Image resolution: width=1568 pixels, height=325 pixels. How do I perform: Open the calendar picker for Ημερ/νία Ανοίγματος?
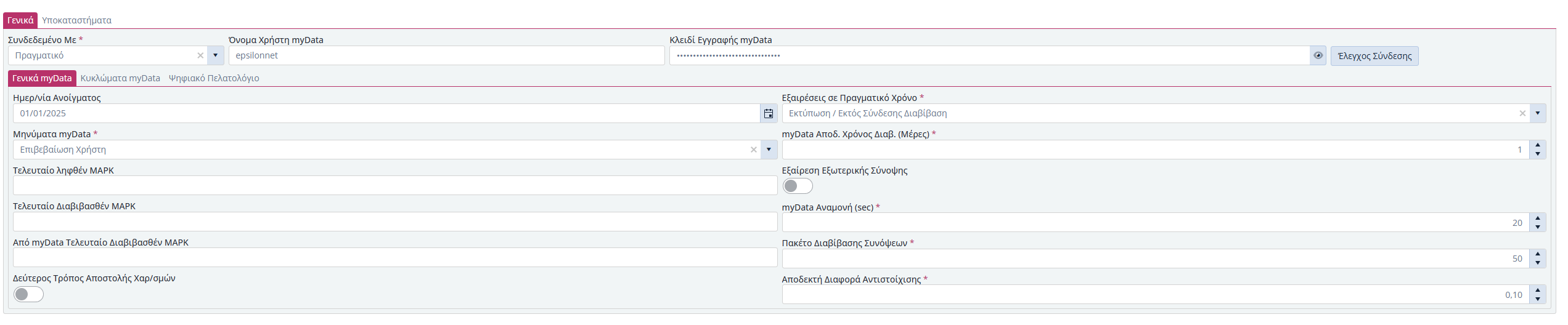point(768,113)
